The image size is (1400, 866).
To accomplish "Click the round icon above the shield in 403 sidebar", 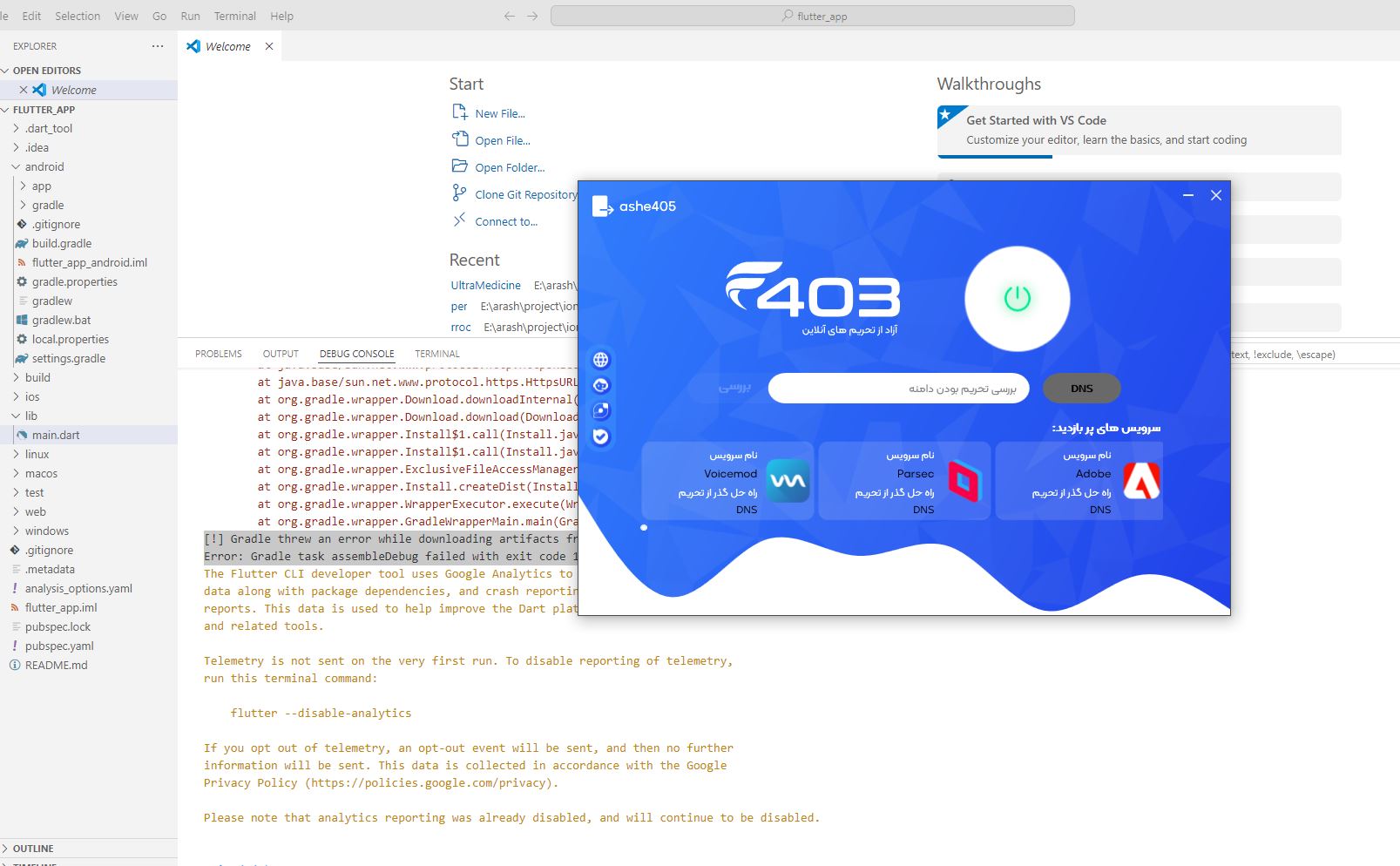I will pos(600,411).
